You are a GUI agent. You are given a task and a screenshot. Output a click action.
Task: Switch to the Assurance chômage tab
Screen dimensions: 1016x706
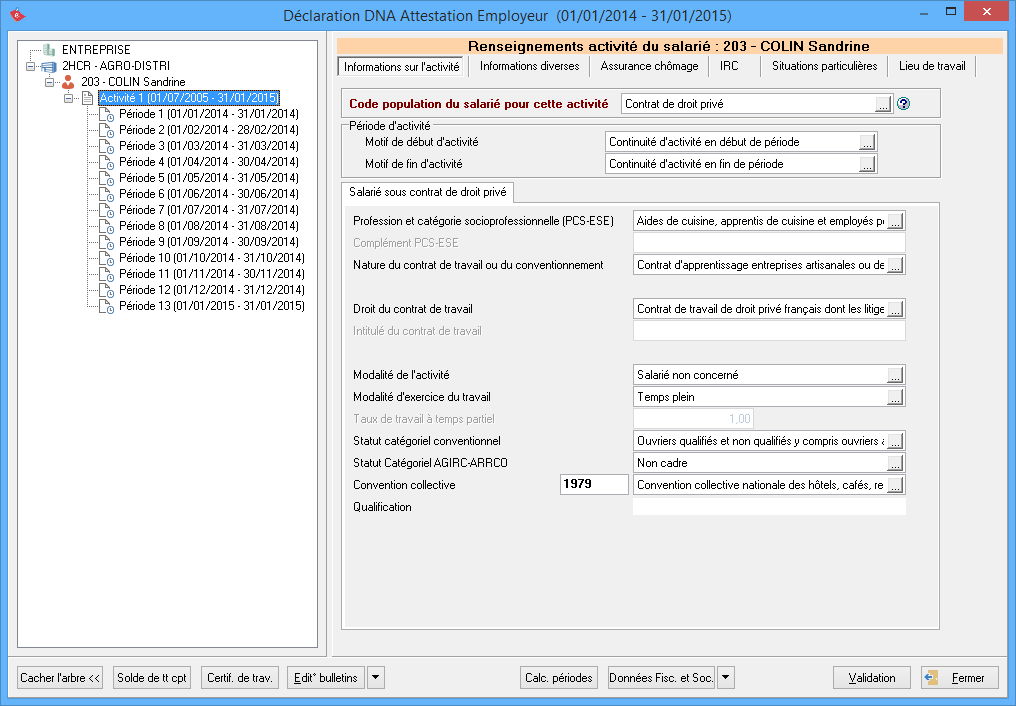click(649, 66)
